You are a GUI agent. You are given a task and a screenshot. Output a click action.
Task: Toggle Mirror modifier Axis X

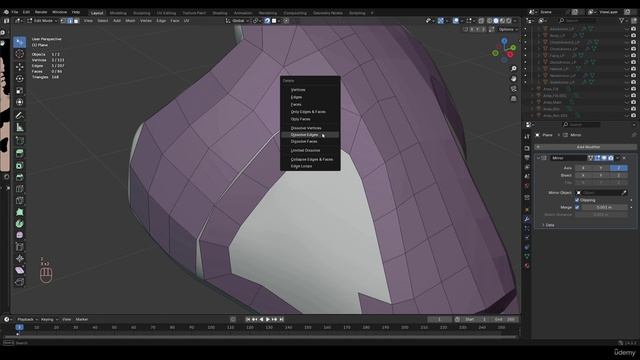pos(583,168)
